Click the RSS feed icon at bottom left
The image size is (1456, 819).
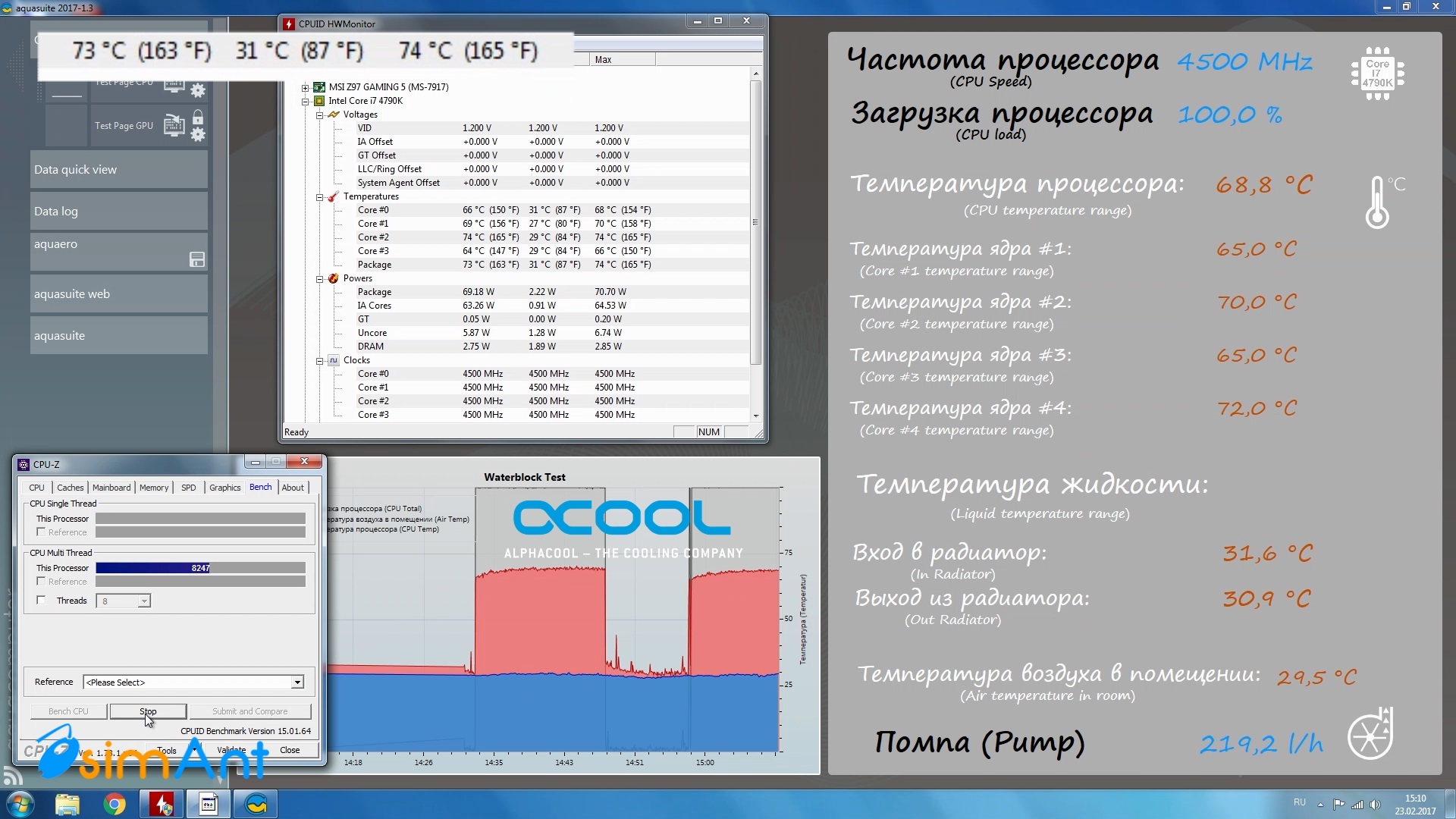[x=12, y=775]
